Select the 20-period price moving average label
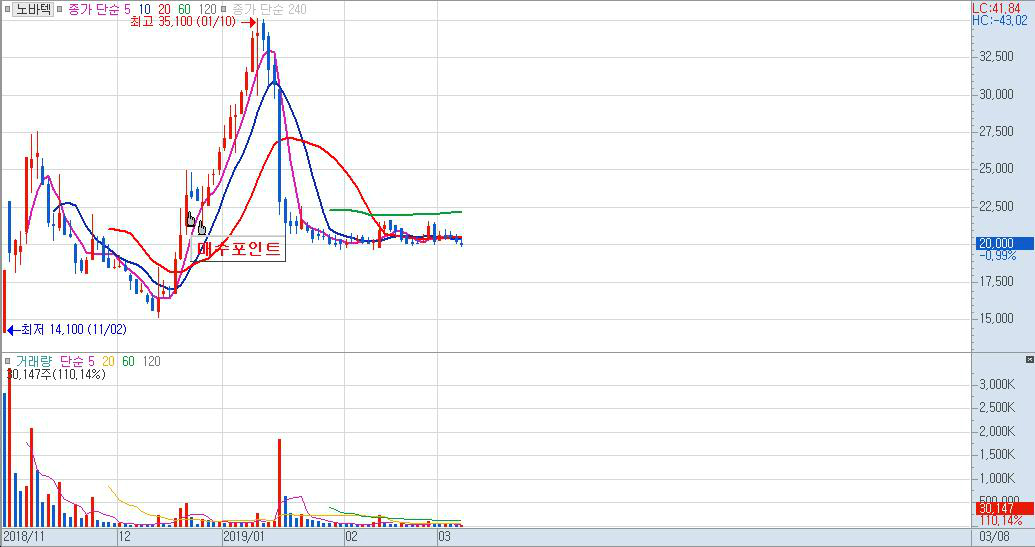The width and height of the screenshot is (1035, 547). tap(164, 9)
